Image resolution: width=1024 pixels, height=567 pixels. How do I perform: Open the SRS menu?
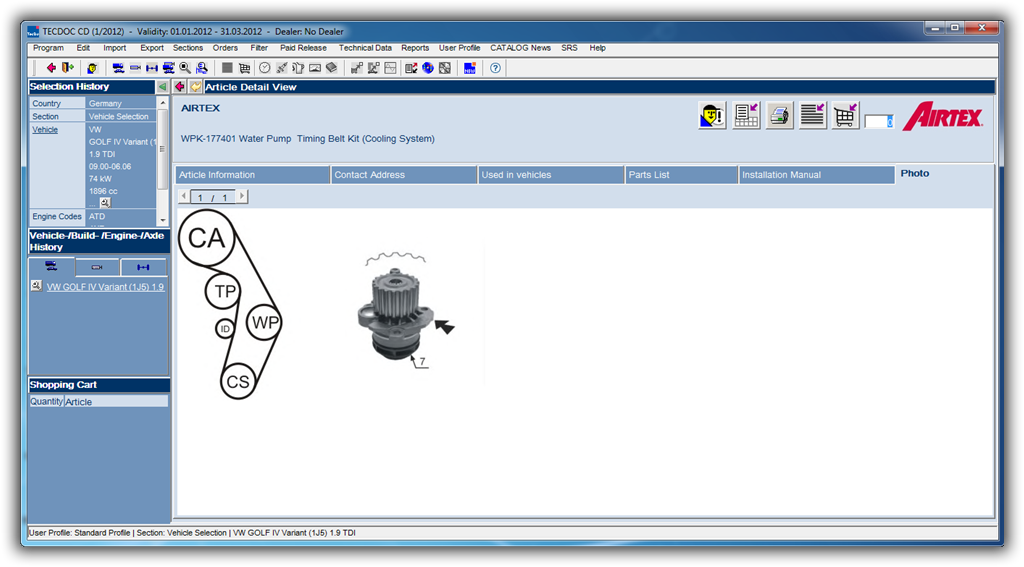(x=569, y=48)
